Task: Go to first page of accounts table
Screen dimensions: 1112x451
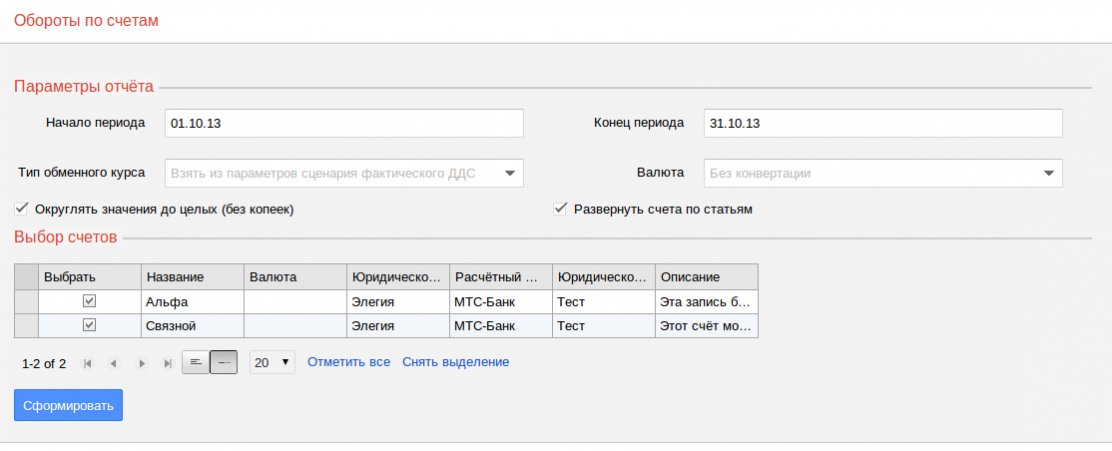Action: coord(88,363)
